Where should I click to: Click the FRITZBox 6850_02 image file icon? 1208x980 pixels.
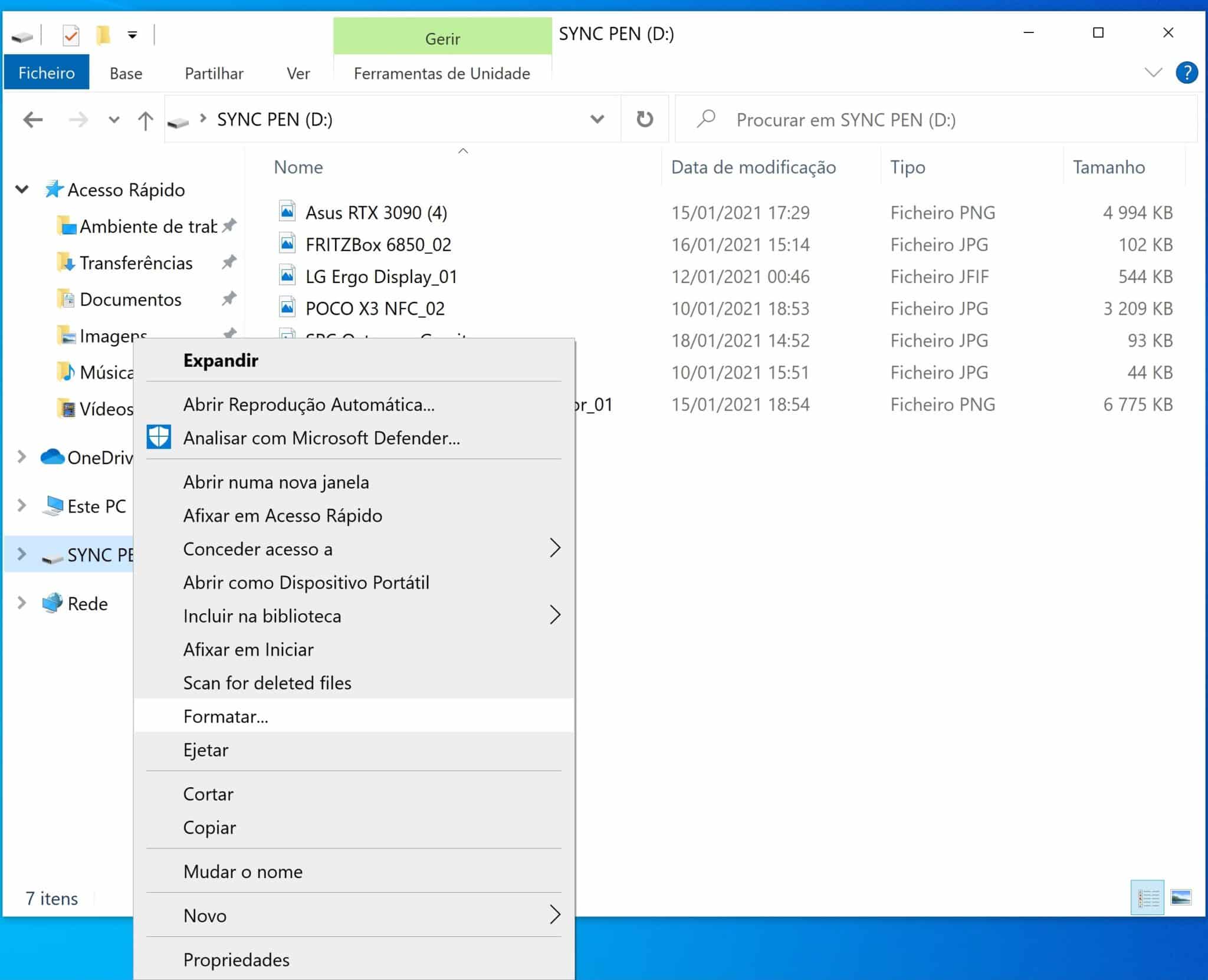pos(287,243)
